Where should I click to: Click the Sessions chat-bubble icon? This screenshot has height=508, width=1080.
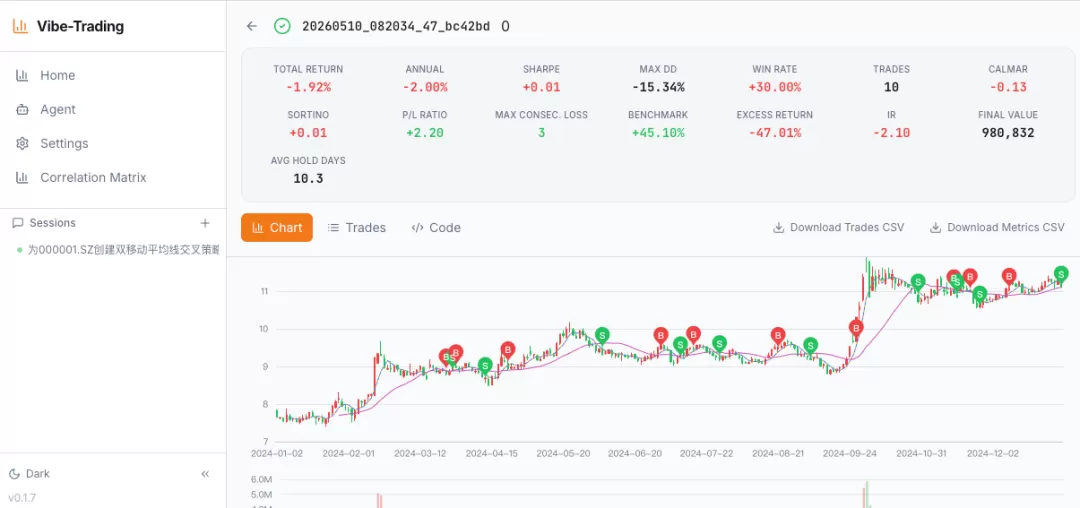click(x=18, y=223)
